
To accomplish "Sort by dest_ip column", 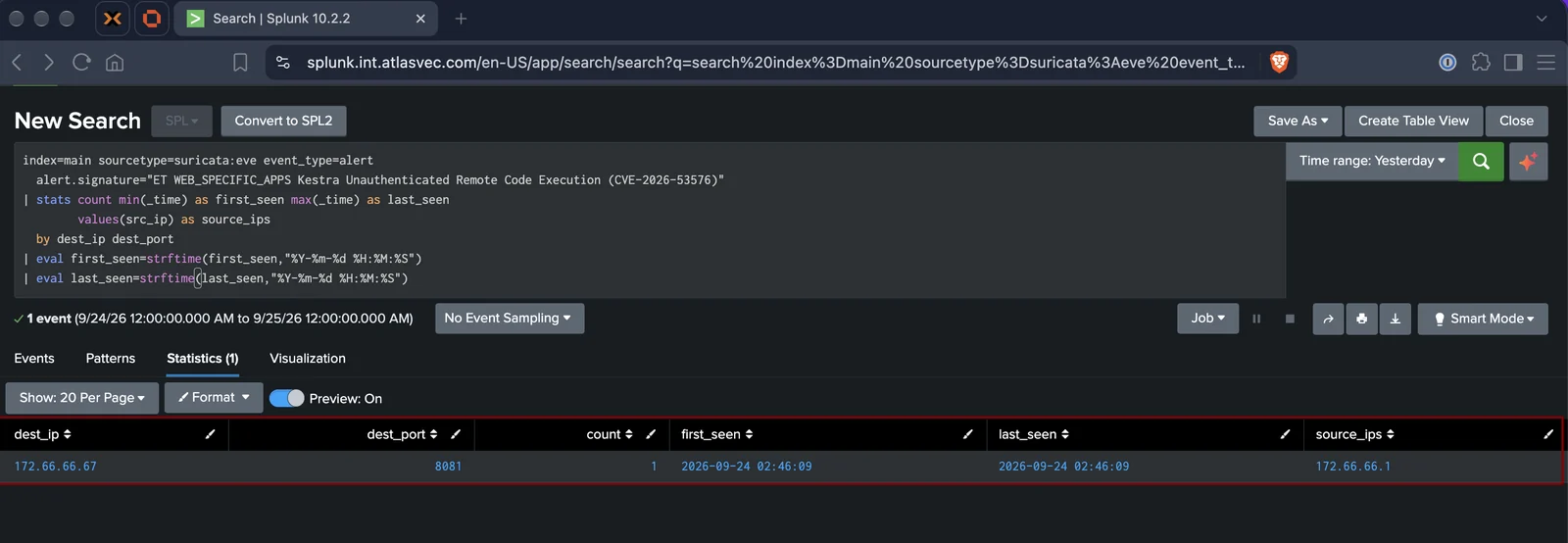I will click(x=43, y=434).
